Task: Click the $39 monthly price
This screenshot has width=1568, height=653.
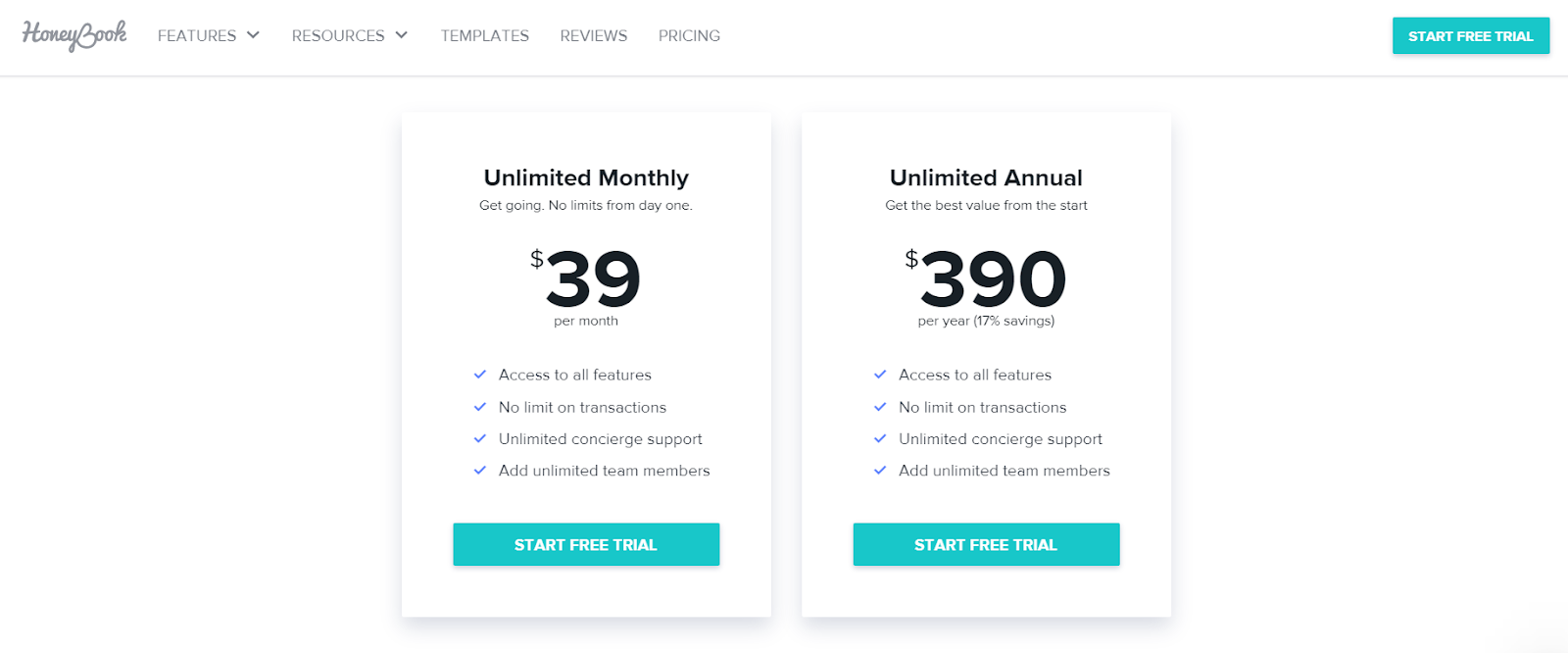Action: coord(586,278)
